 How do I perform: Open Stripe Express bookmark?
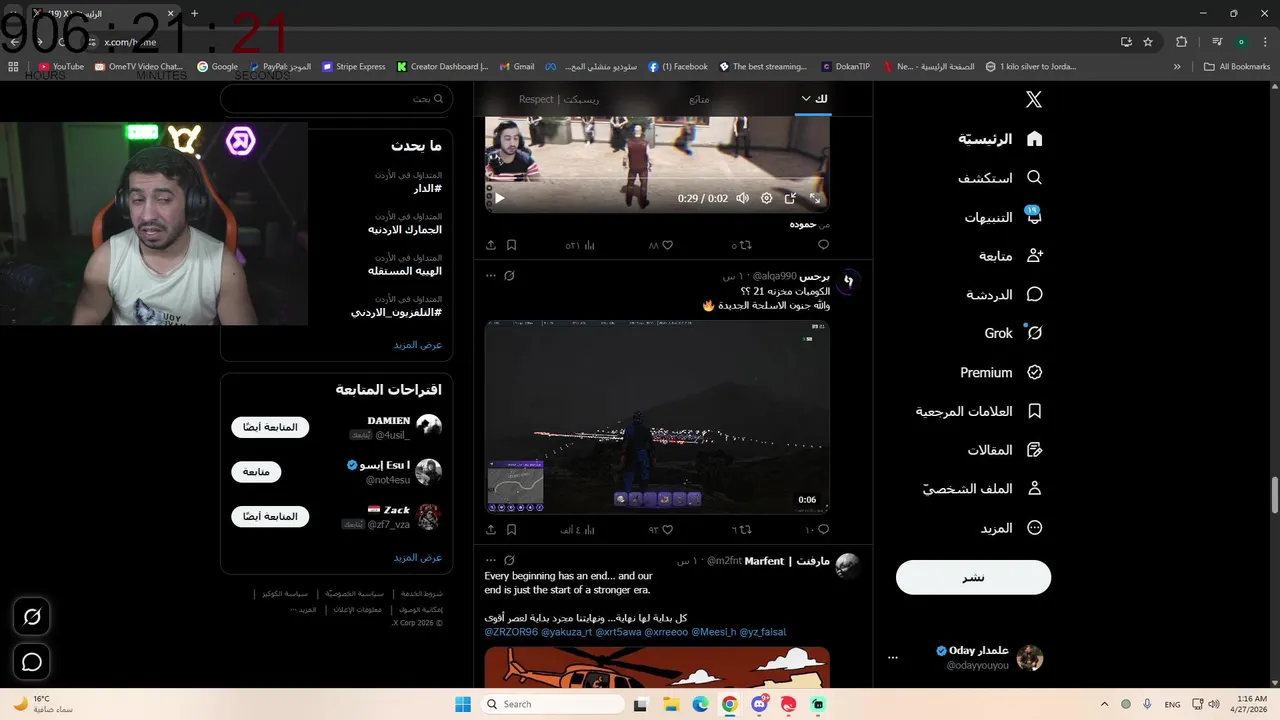(x=354, y=67)
